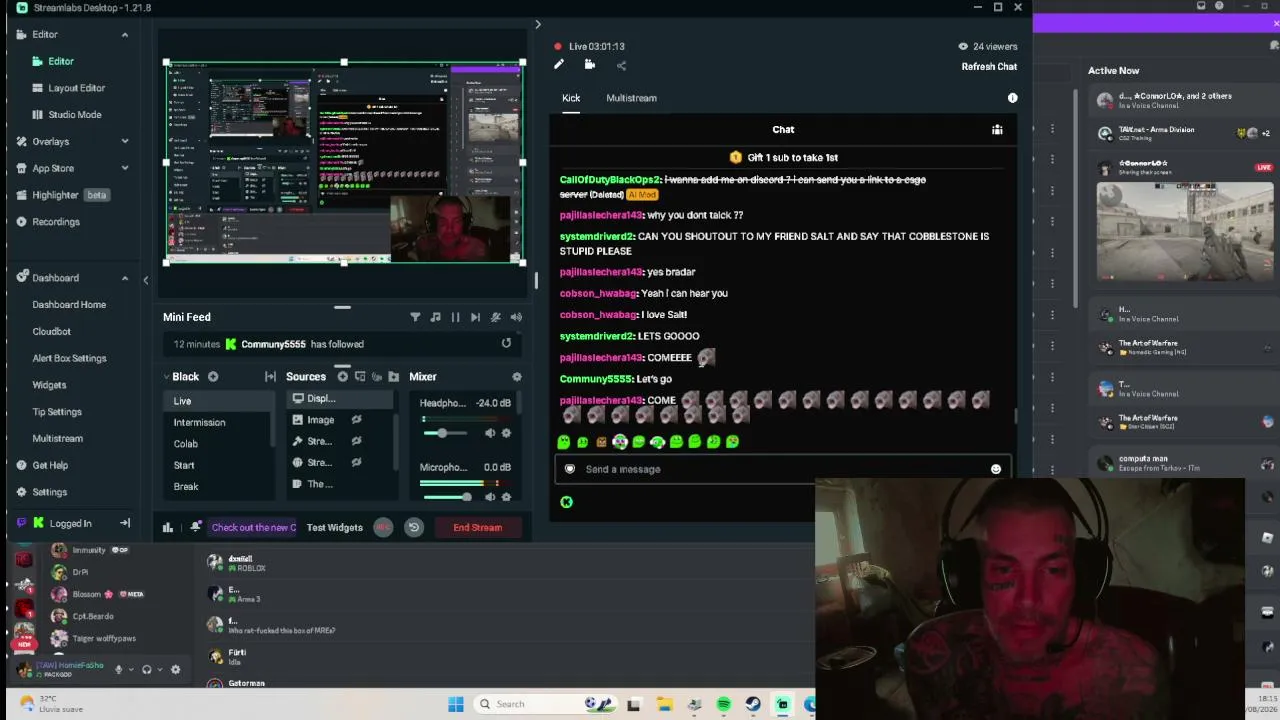
Task: Click the share stream icon
Action: click(621, 66)
